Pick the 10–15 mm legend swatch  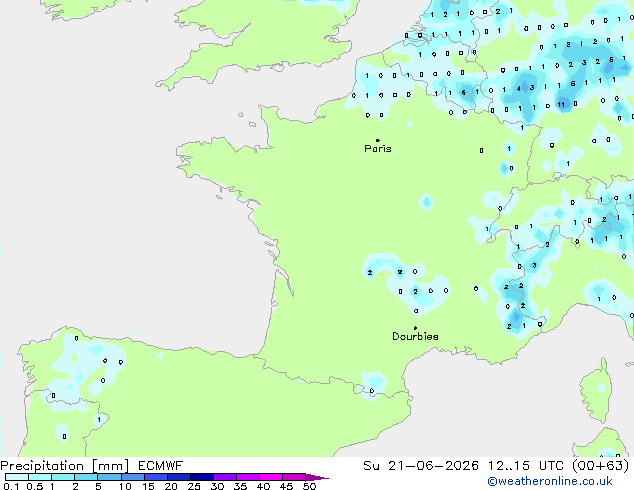point(132,477)
